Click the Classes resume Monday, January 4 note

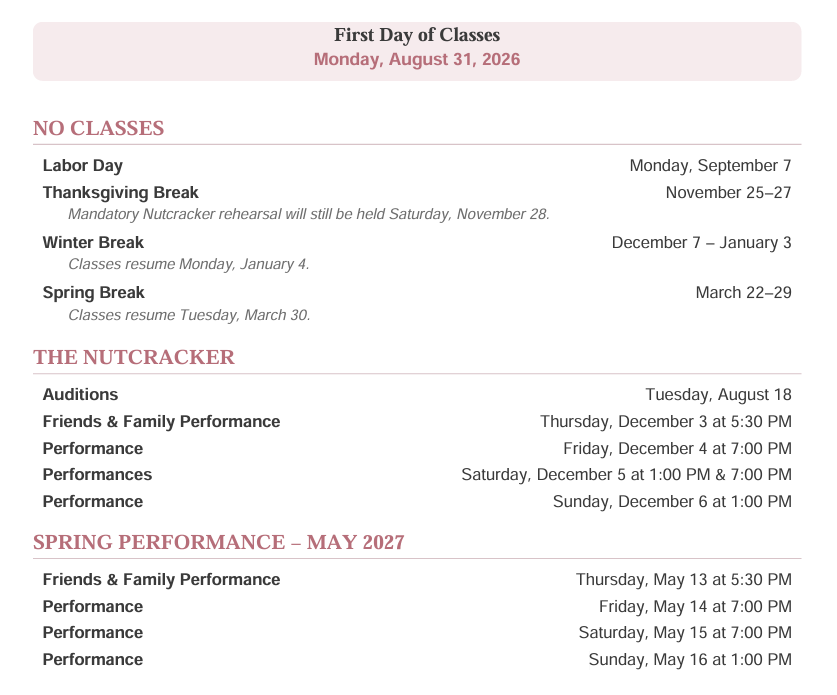(189, 264)
